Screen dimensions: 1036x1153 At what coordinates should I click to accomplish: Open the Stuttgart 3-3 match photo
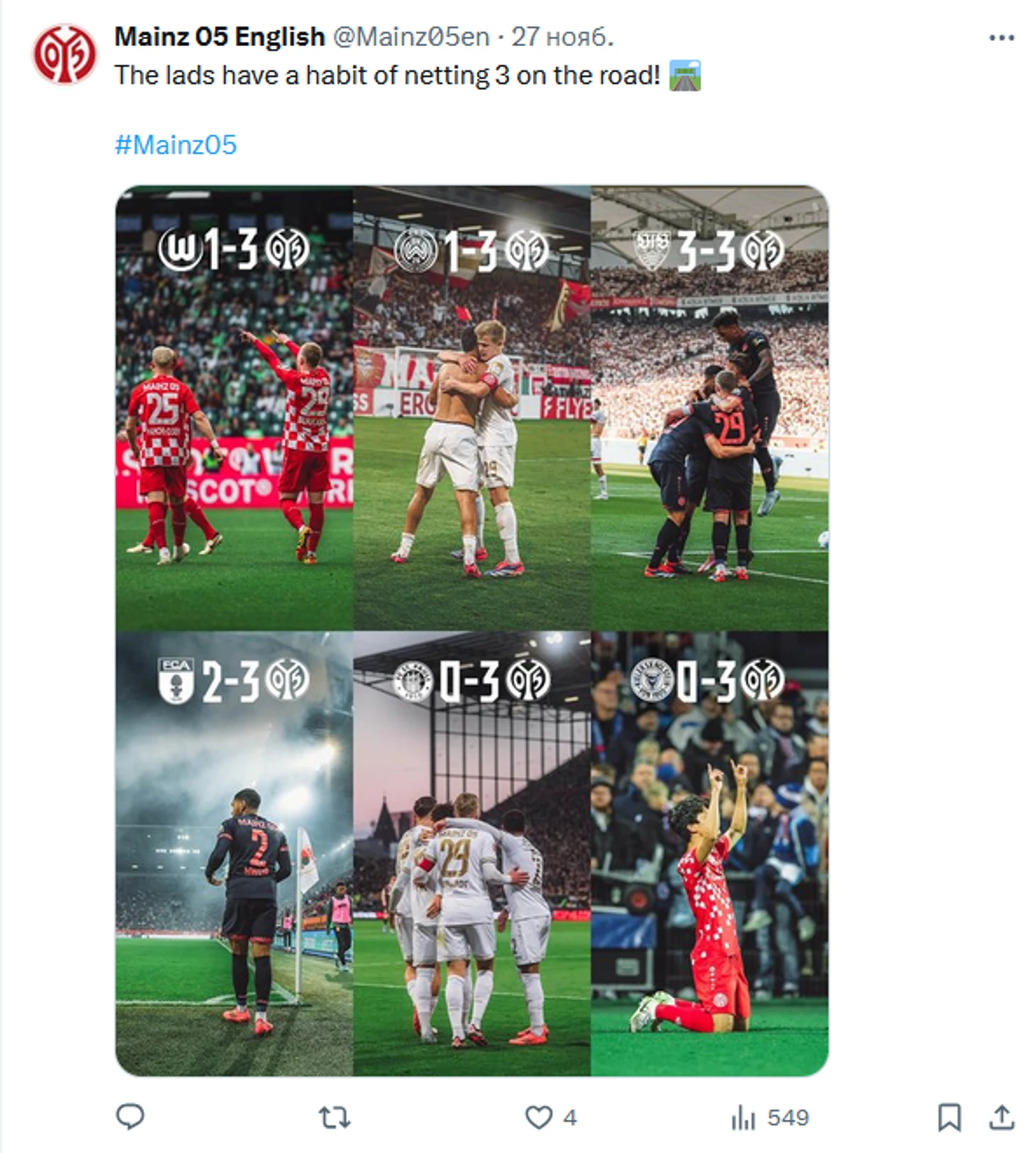pyautogui.click(x=710, y=408)
